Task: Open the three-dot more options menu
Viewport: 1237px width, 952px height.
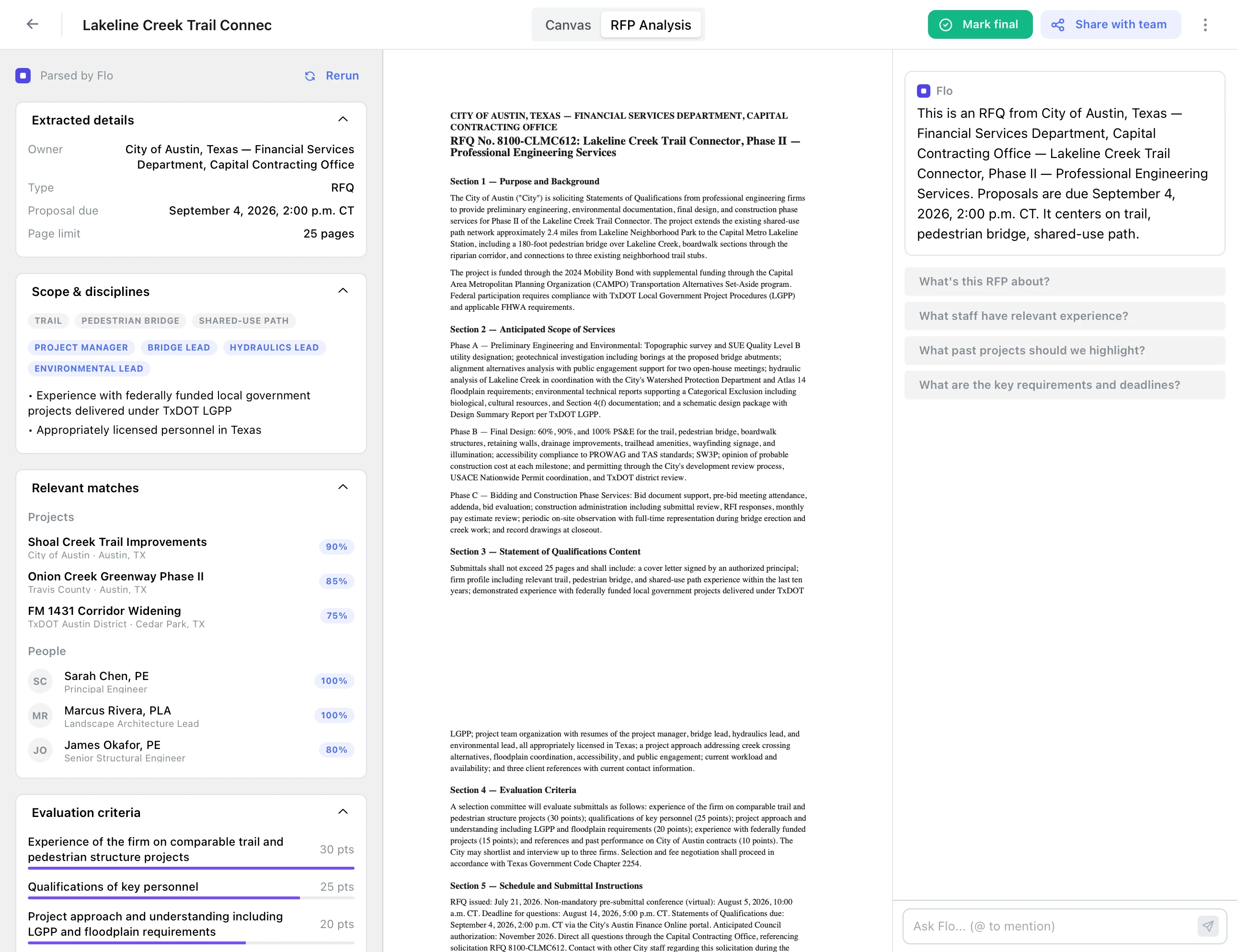Action: click(1205, 24)
